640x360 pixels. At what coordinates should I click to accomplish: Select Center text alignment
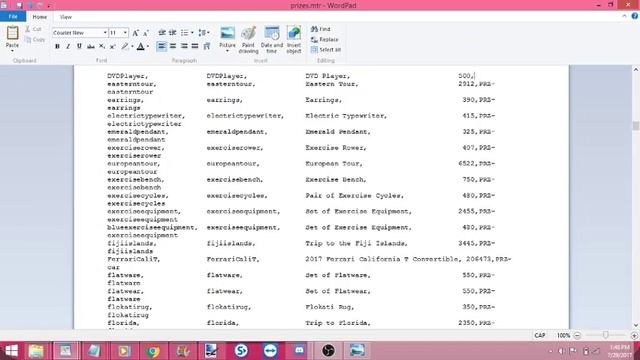[173, 47]
